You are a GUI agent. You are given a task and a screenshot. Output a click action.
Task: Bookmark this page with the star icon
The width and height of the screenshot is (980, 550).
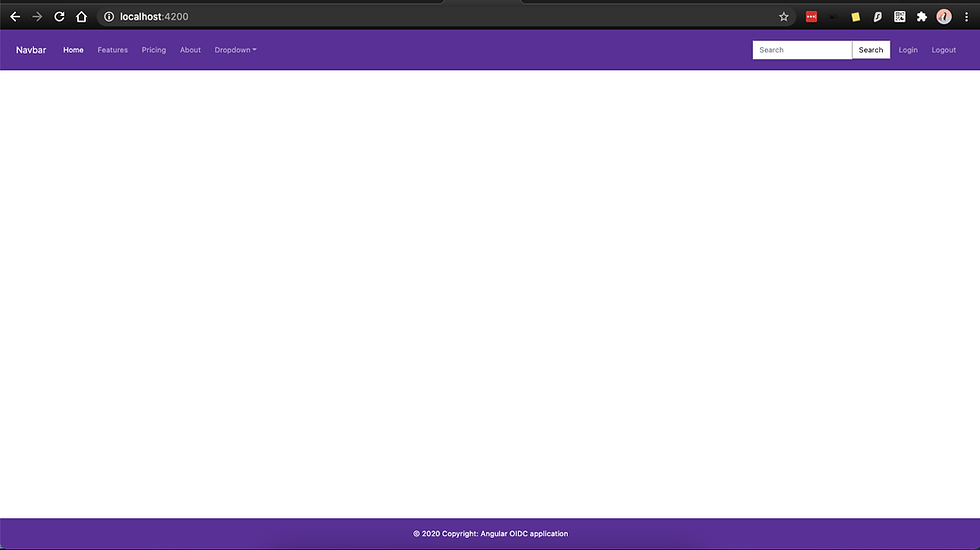(784, 17)
